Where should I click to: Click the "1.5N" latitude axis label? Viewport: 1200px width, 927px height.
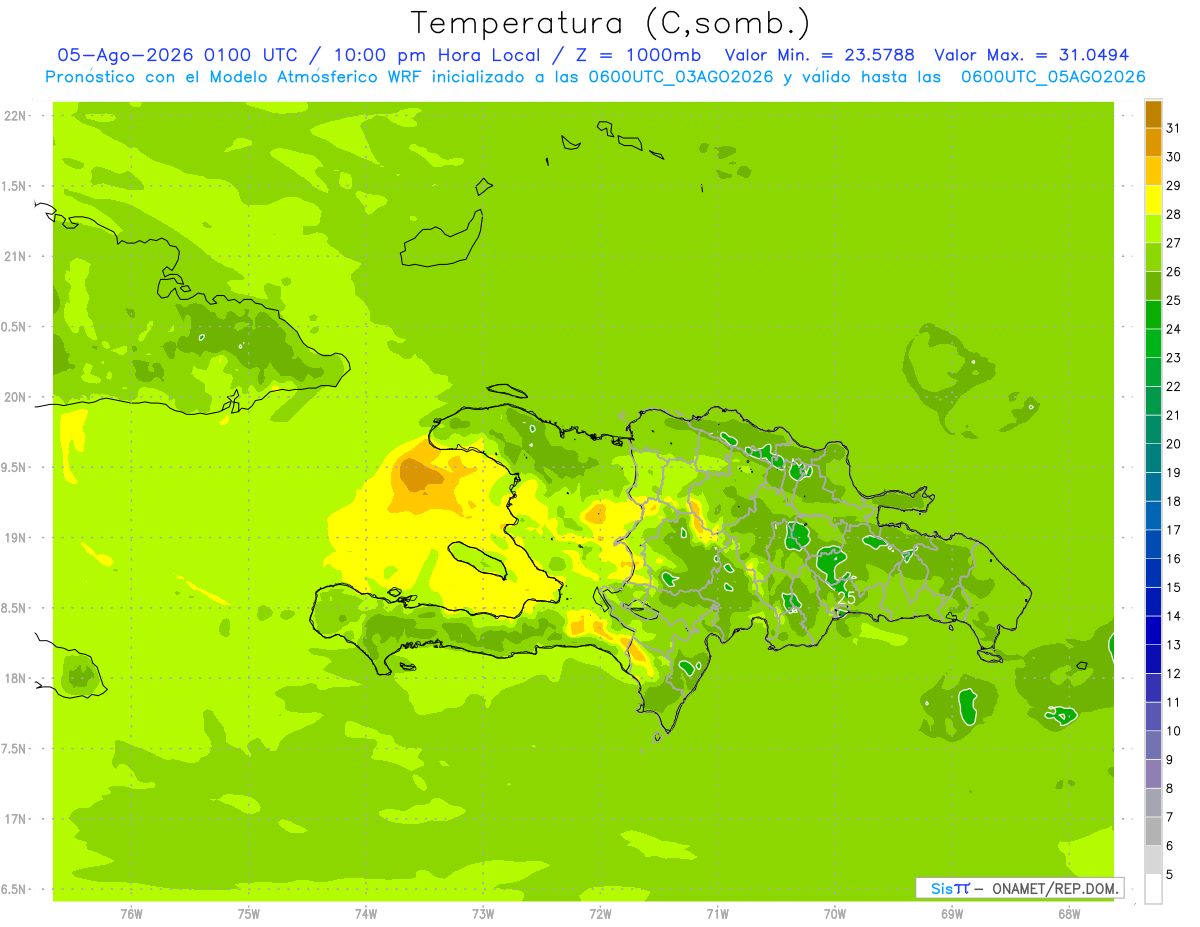(15, 186)
